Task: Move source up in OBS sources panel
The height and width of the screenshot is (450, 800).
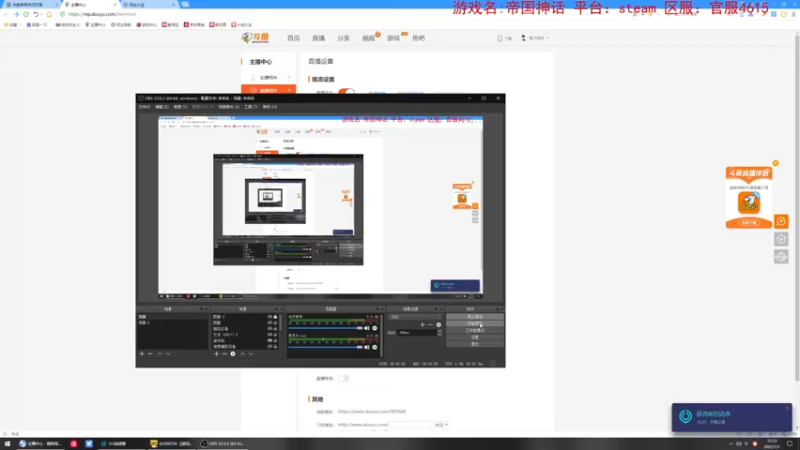Action: click(242, 354)
